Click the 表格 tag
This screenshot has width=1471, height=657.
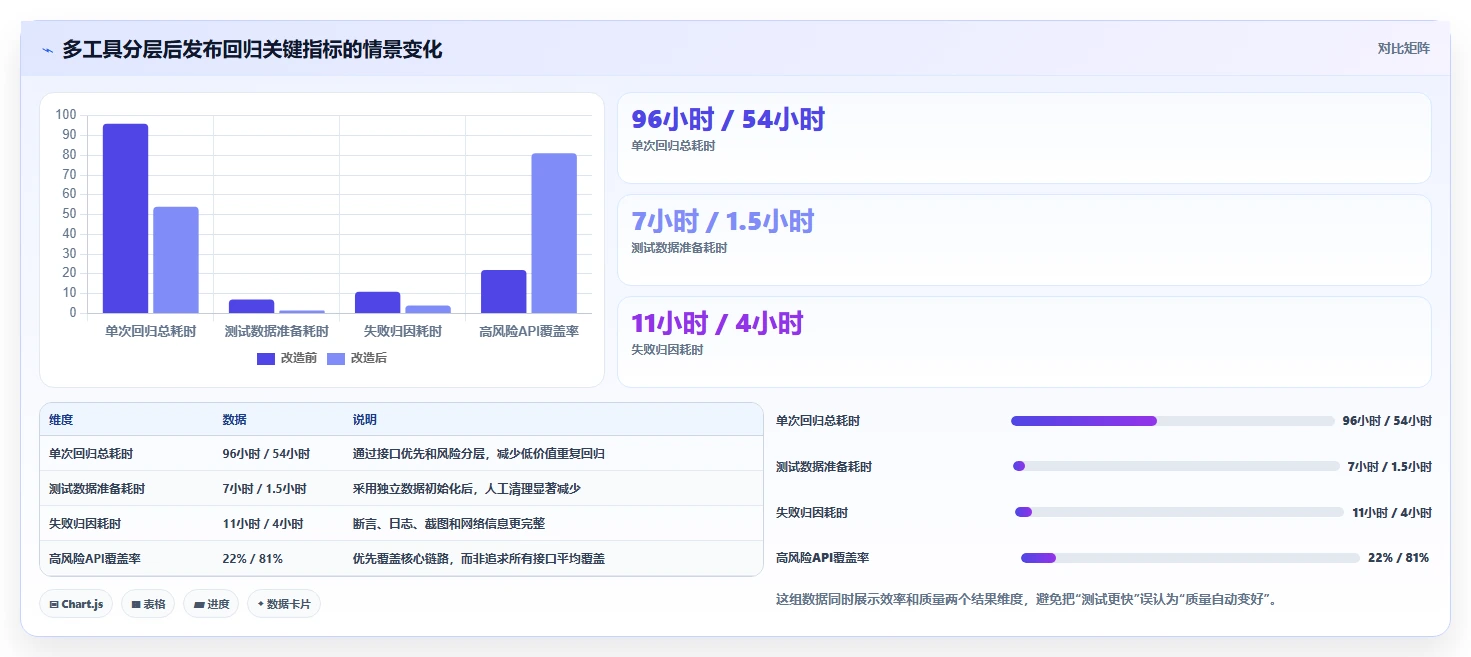148,604
